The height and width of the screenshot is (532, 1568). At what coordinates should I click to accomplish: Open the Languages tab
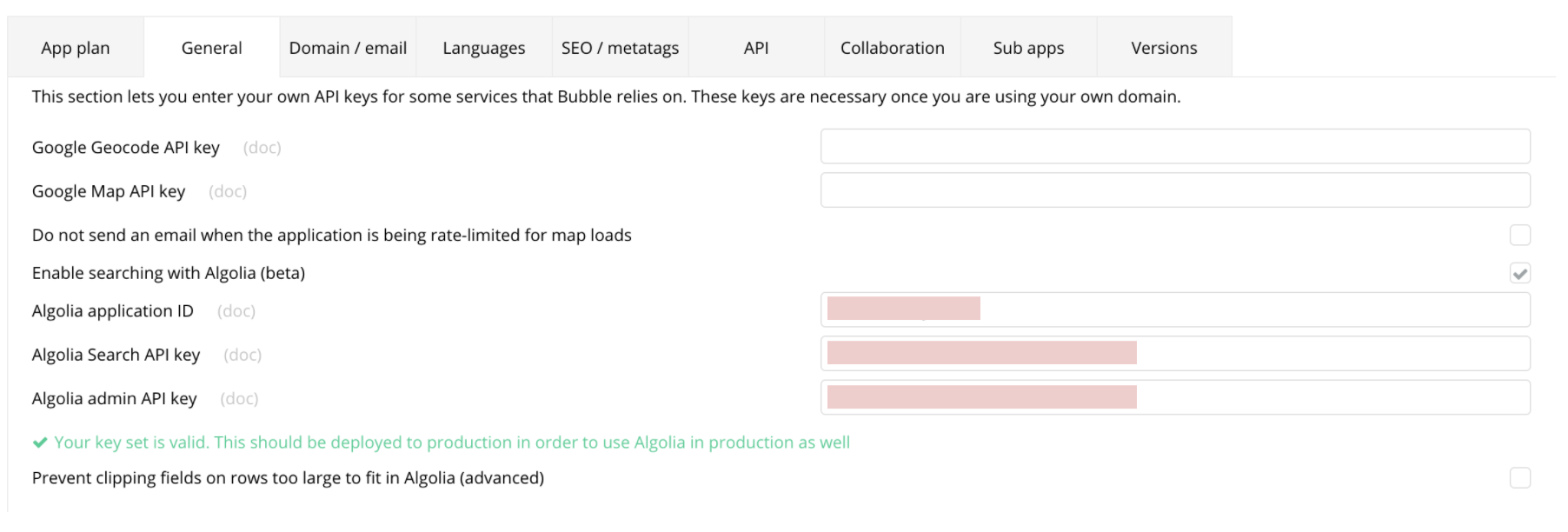[483, 48]
